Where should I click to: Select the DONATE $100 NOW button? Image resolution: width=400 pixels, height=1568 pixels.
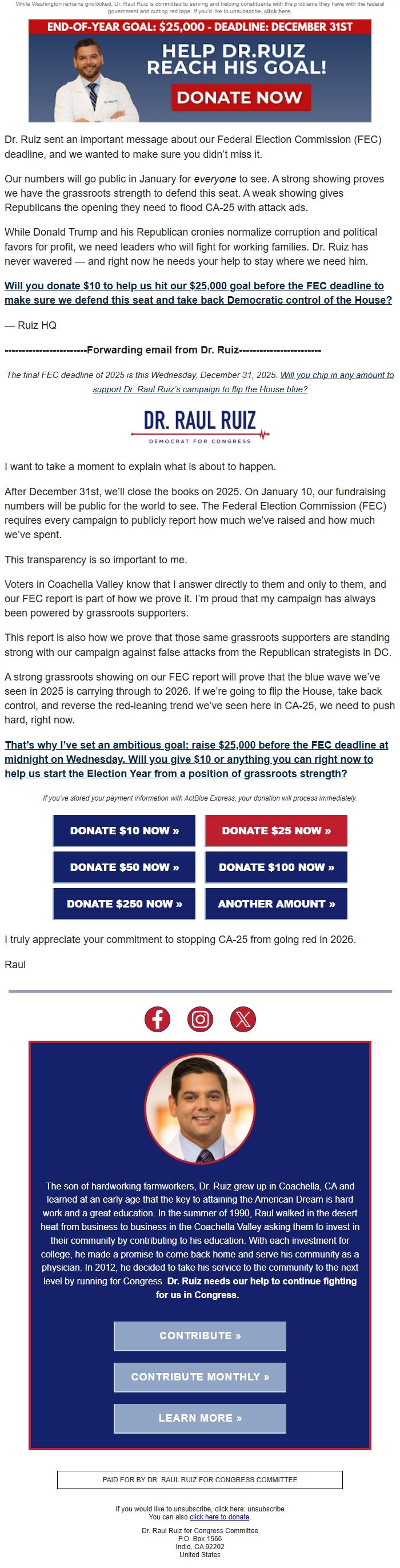point(276,867)
